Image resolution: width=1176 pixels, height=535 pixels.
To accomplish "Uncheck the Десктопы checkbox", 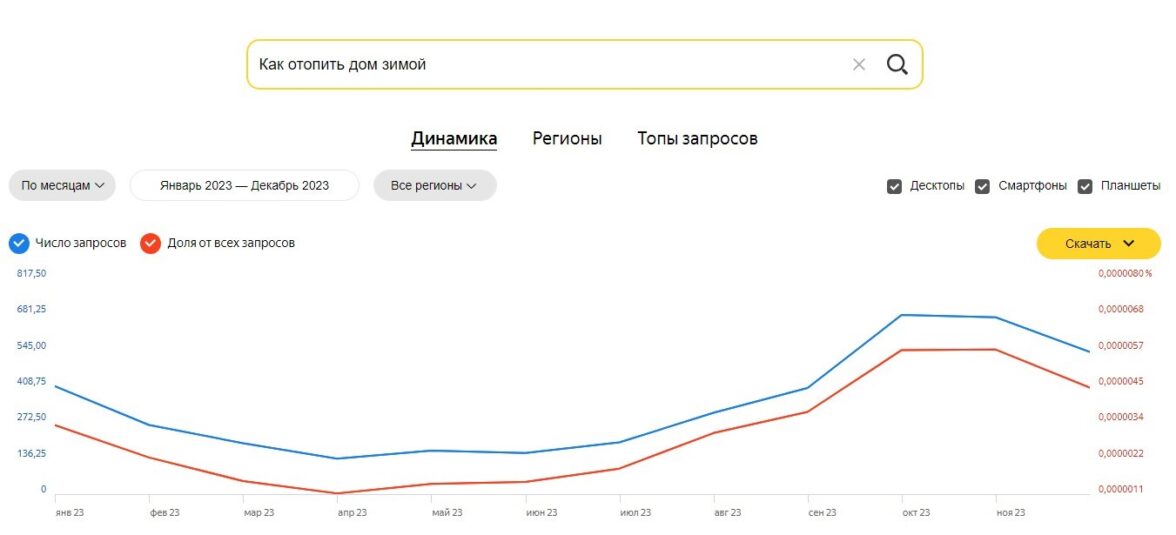I will [895, 186].
